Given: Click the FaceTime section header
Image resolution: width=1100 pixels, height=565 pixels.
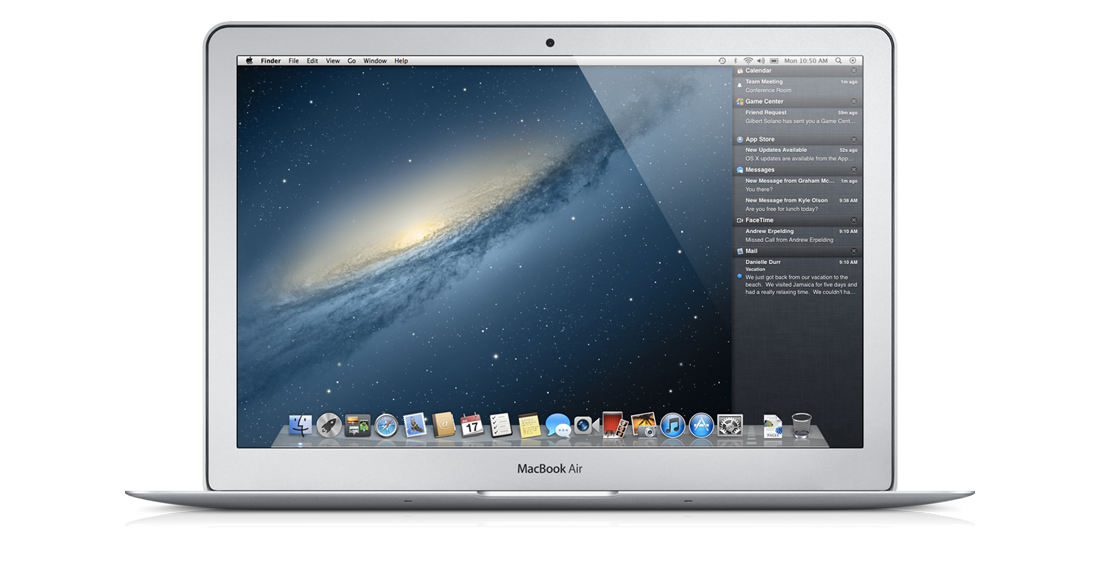Looking at the screenshot, I should (798, 220).
